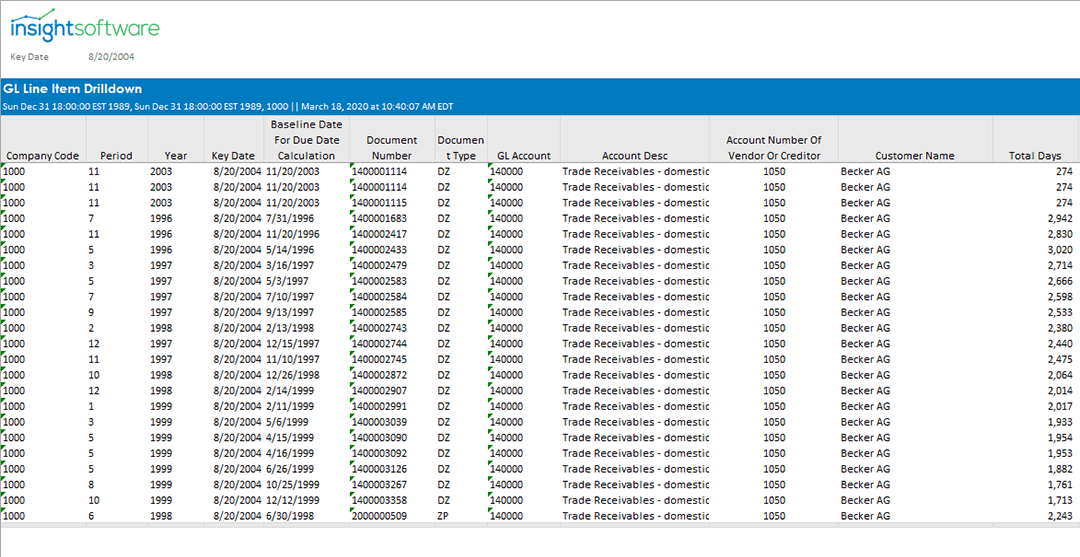The height and width of the screenshot is (557, 1080).
Task: Select baseline date 11/20/1996
Action: click(293, 234)
